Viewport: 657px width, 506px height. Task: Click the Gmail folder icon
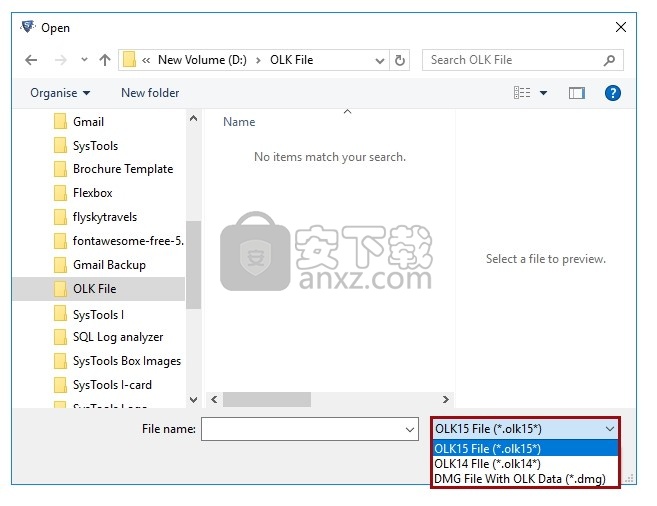60,121
